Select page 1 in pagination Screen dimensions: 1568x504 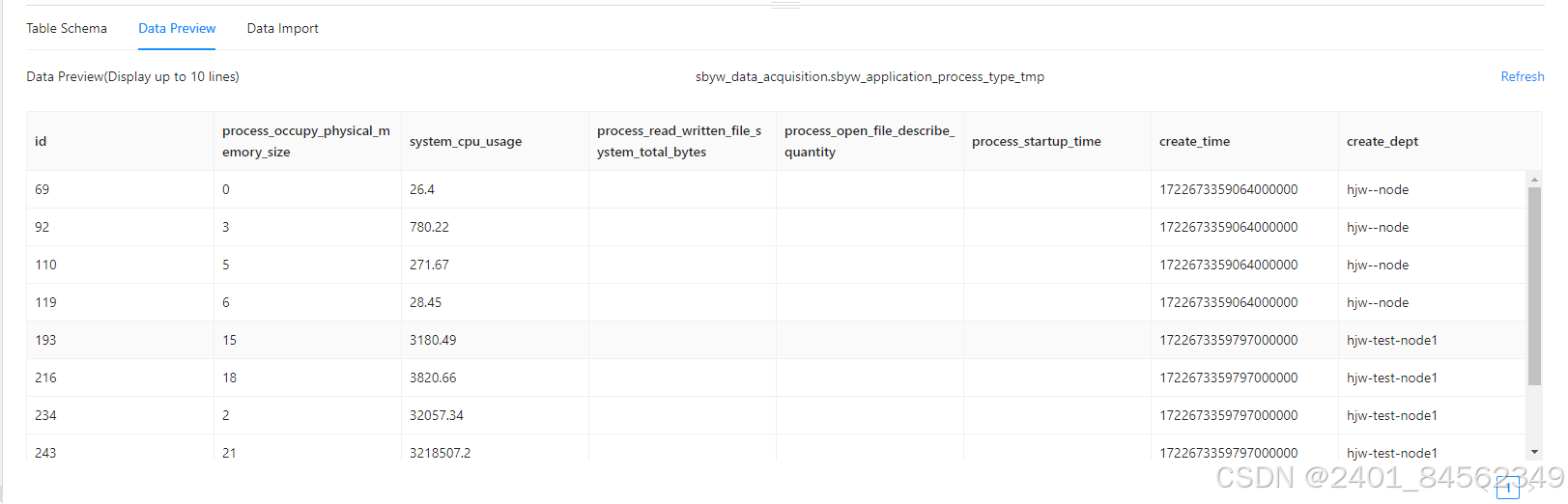coord(1507,490)
